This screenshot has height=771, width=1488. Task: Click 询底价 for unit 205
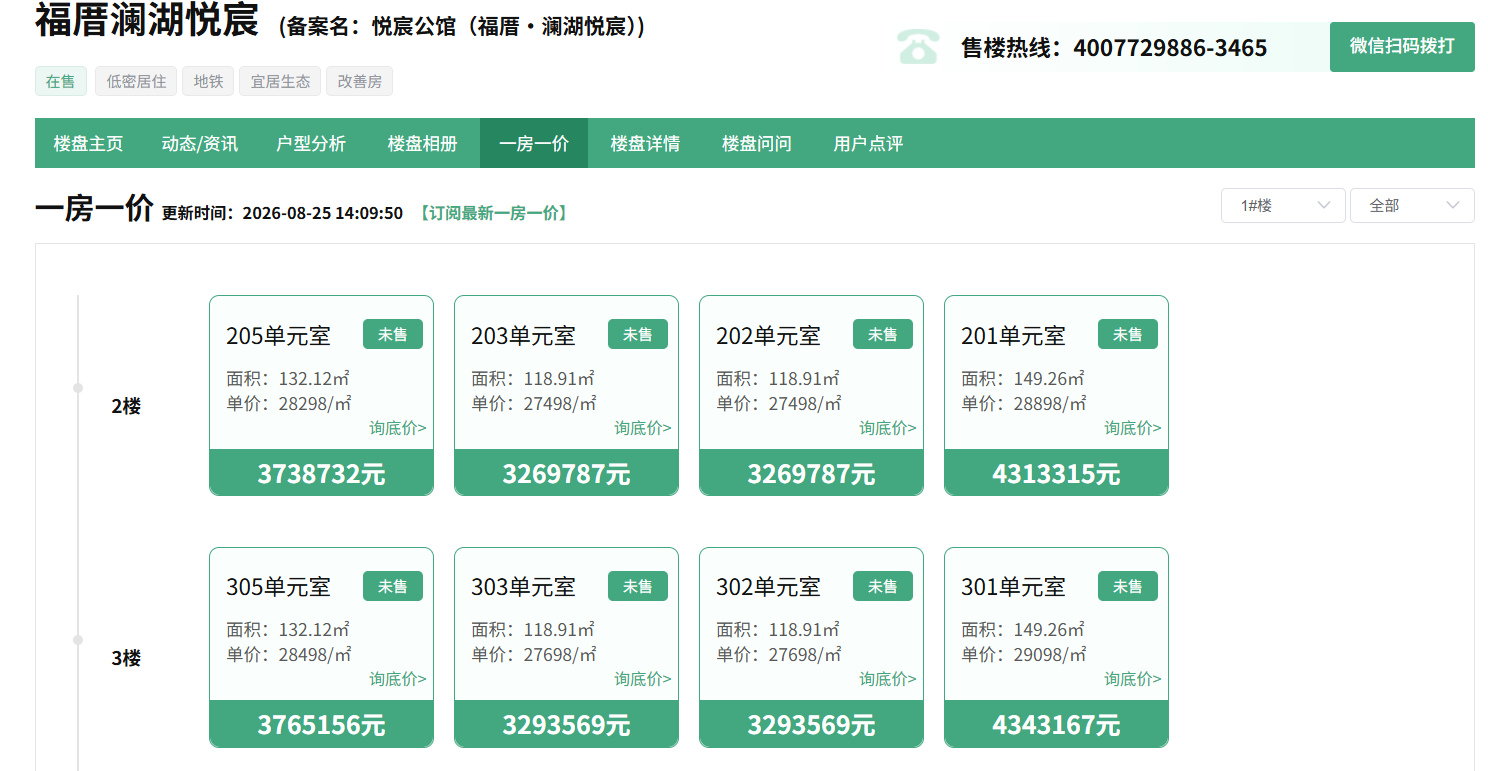pyautogui.click(x=398, y=428)
